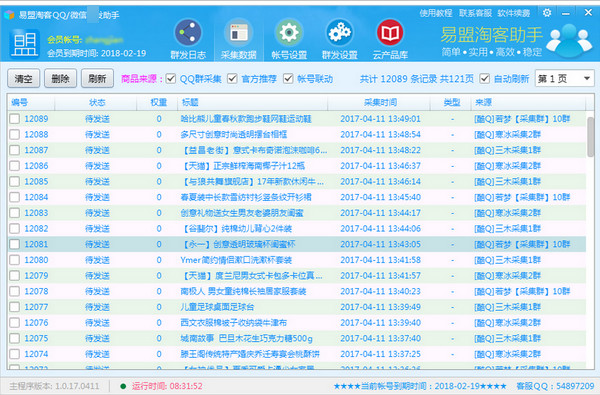Click source cell of row 12084
This screenshot has width=600, height=395.
coord(522,197)
